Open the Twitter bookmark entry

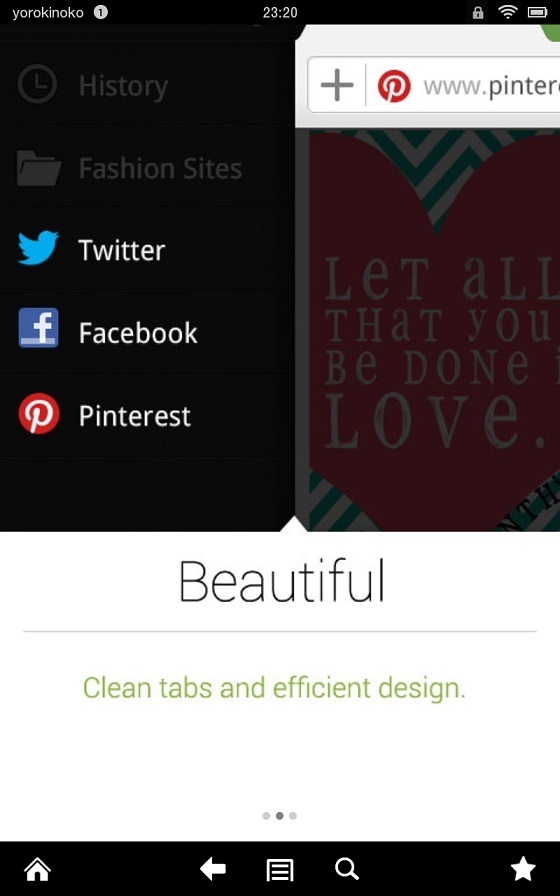[x=147, y=250]
